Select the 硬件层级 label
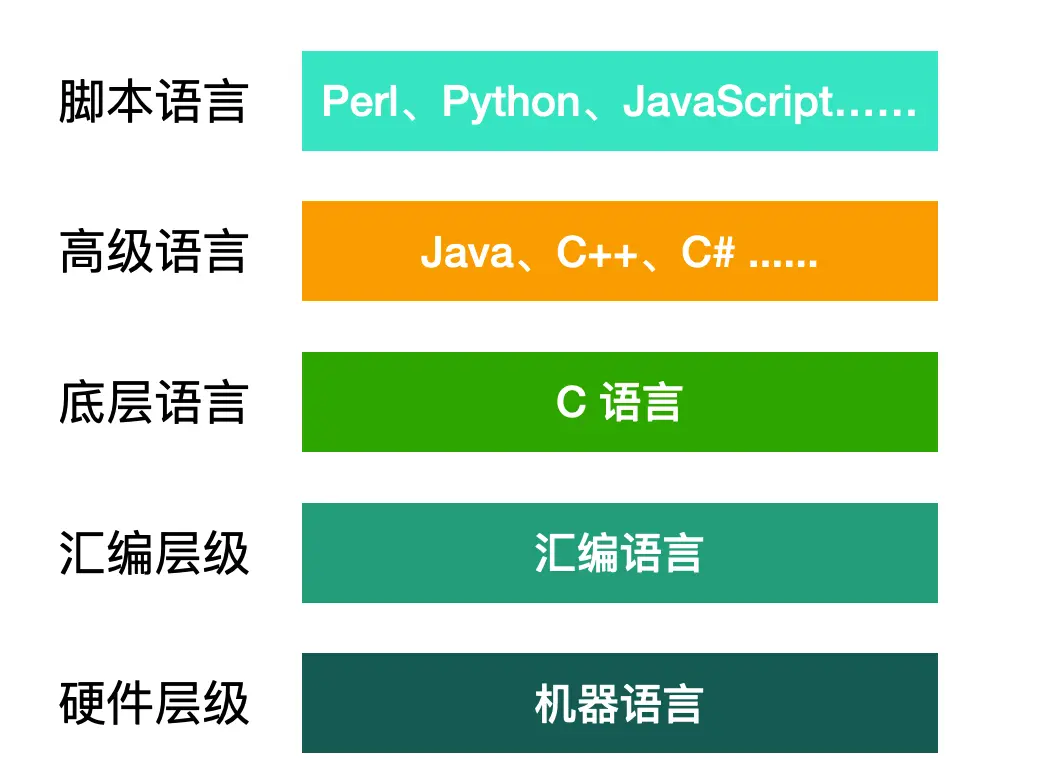The image size is (1040, 784). (x=153, y=703)
